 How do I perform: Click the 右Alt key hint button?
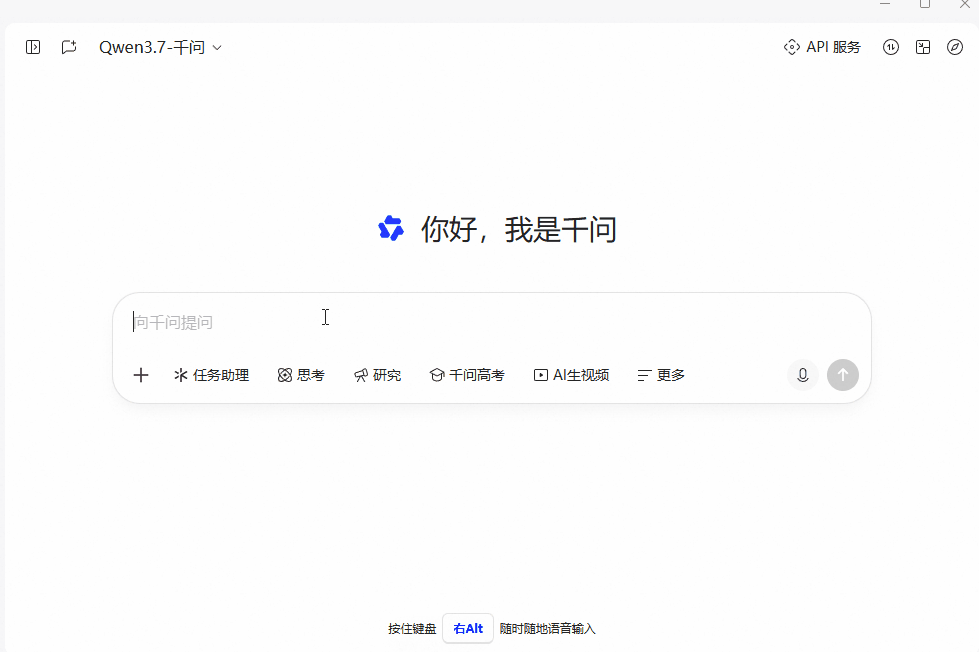pyautogui.click(x=468, y=628)
